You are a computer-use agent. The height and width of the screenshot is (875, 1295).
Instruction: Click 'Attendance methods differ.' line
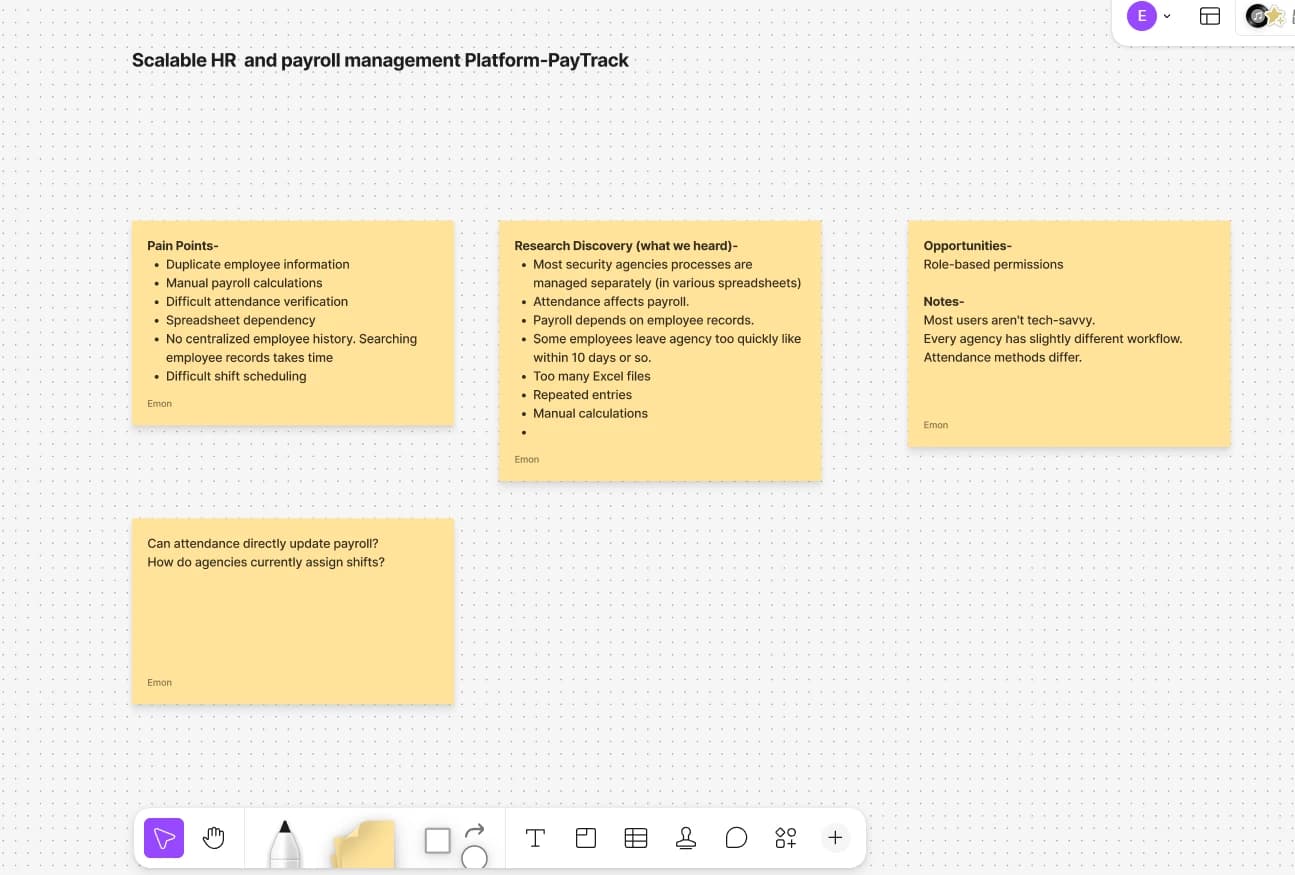pos(1002,358)
